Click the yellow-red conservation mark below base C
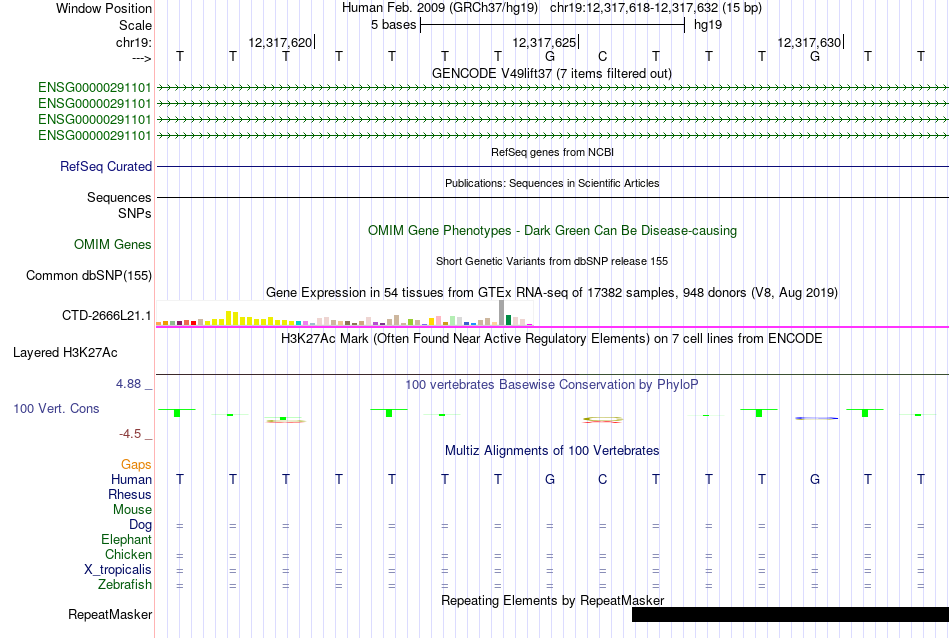The image size is (950, 638). (602, 419)
